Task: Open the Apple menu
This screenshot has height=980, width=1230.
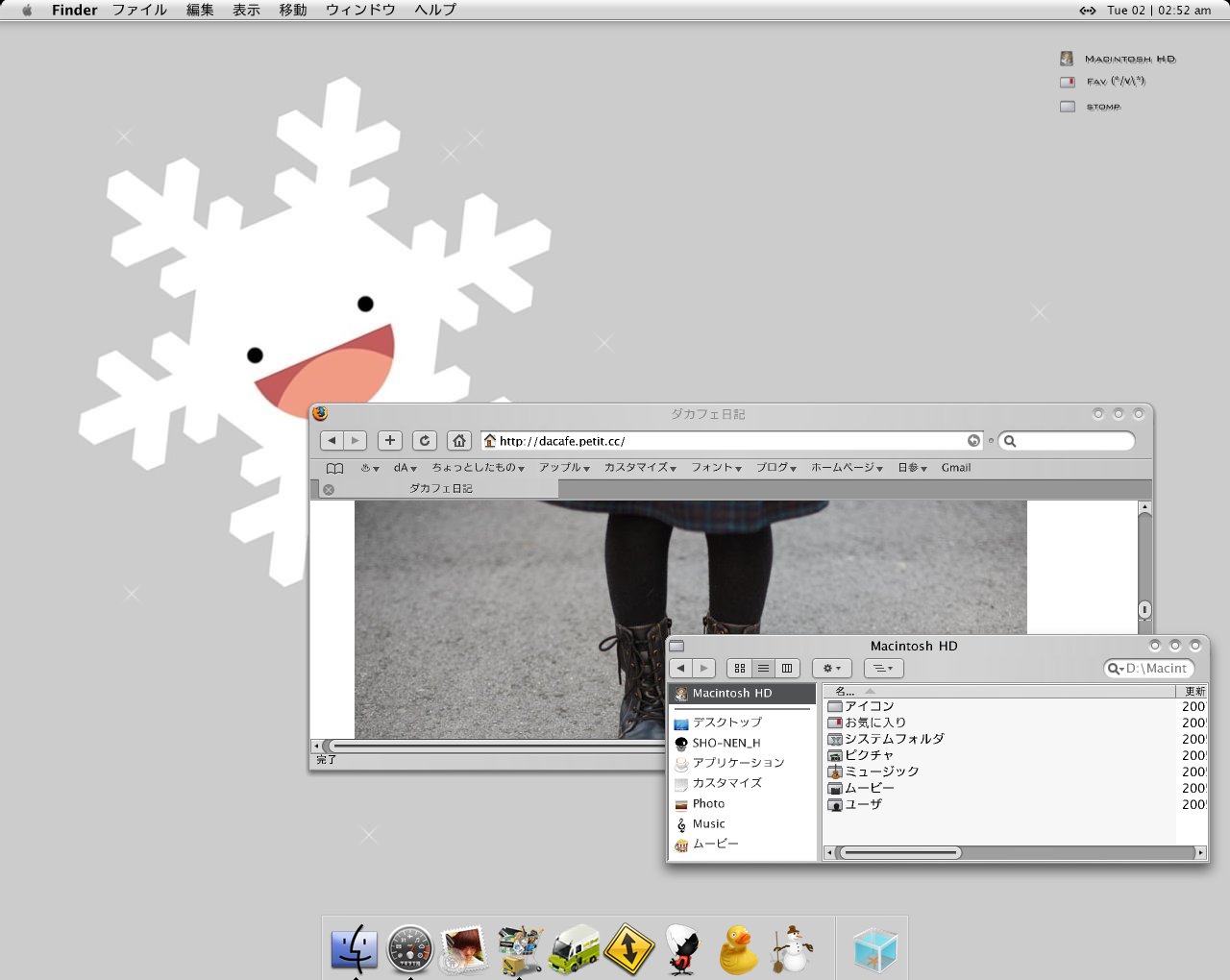Action: (x=27, y=10)
